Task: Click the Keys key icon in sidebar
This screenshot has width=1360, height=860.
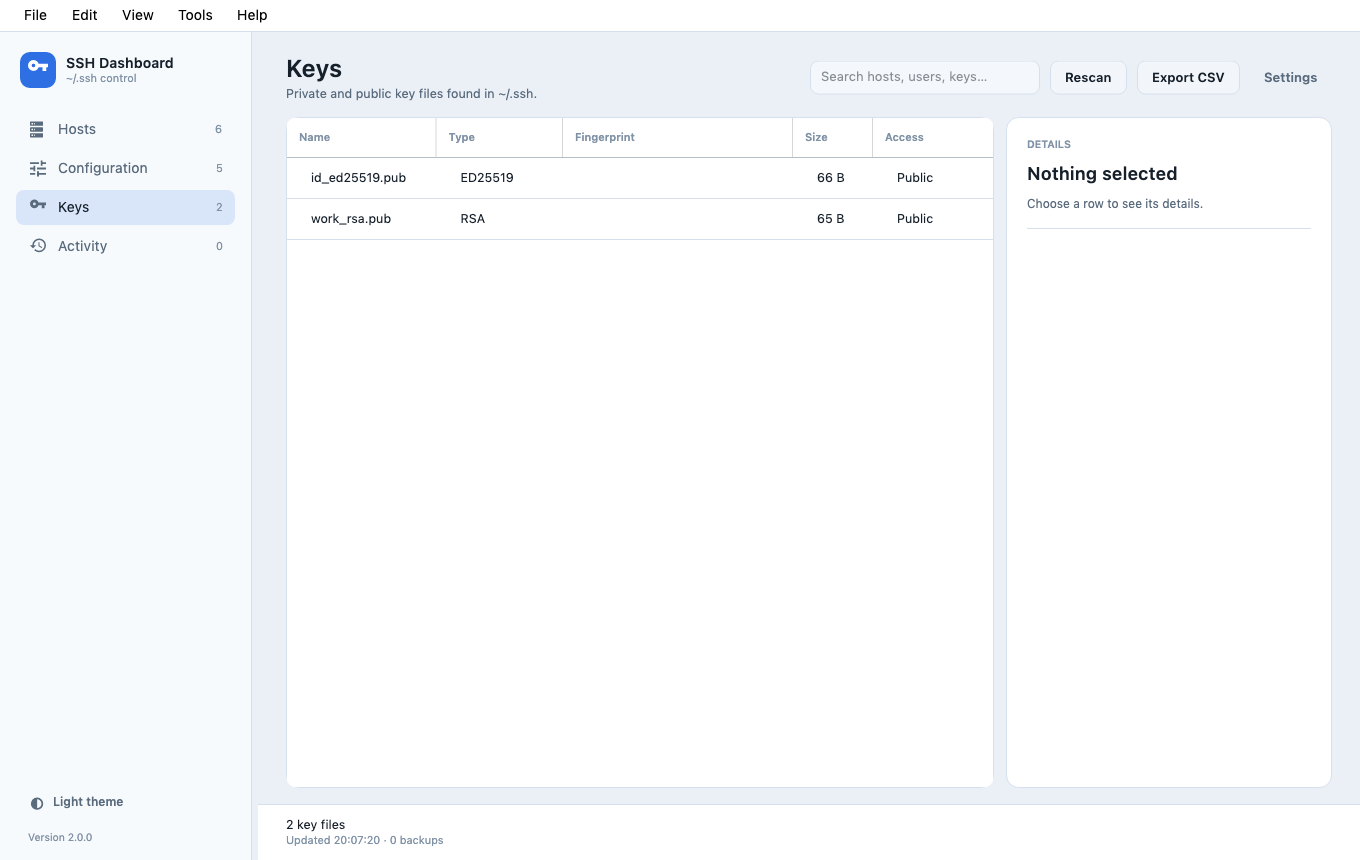Action: tap(38, 207)
